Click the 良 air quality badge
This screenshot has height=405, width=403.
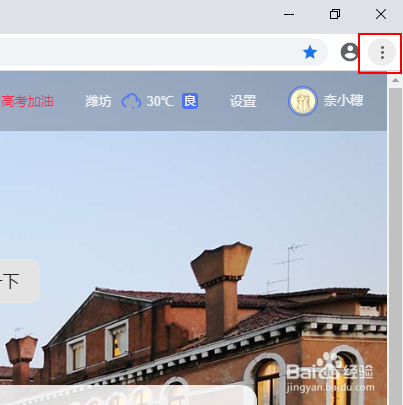click(190, 101)
